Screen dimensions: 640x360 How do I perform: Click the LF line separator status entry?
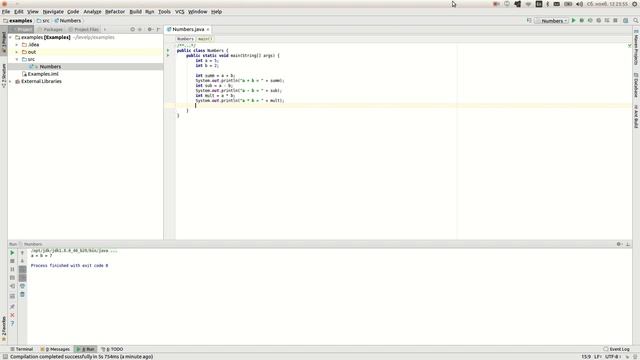(598, 357)
